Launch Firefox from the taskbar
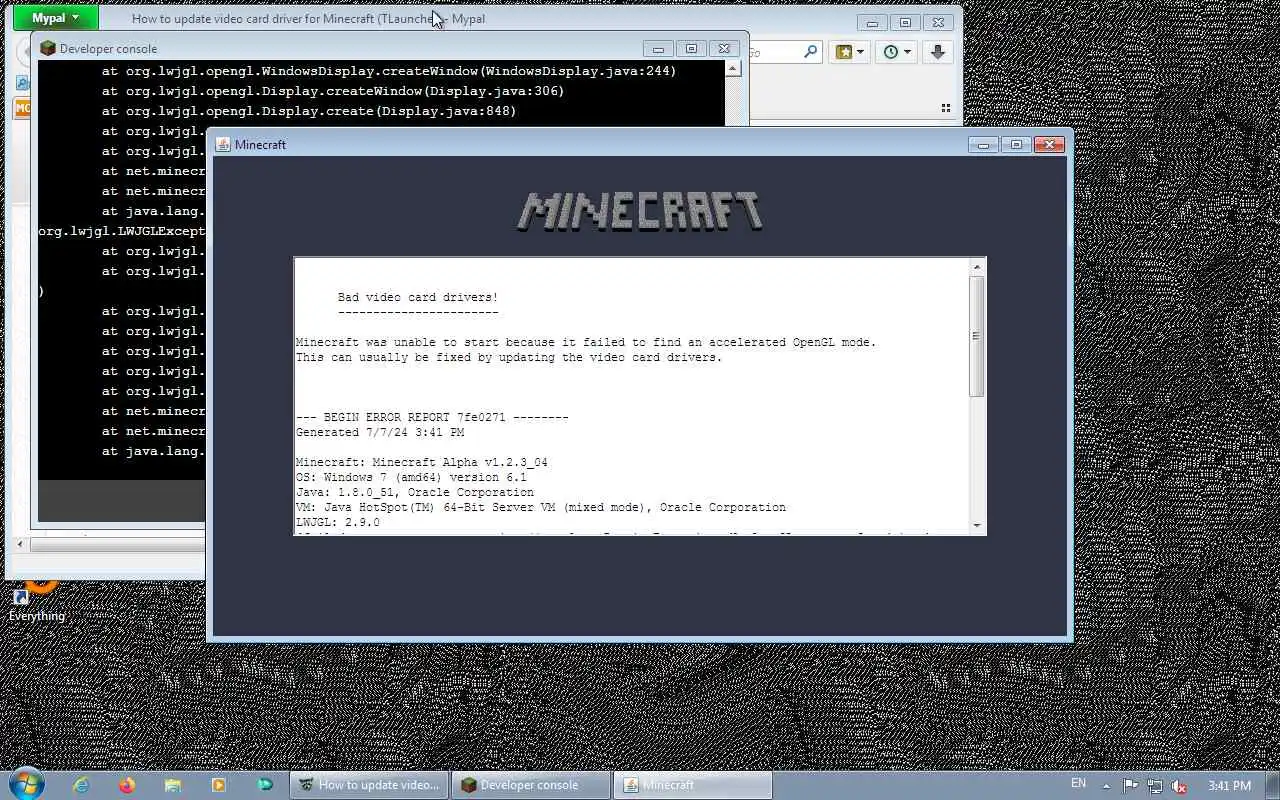This screenshot has height=800, width=1280. tap(127, 785)
